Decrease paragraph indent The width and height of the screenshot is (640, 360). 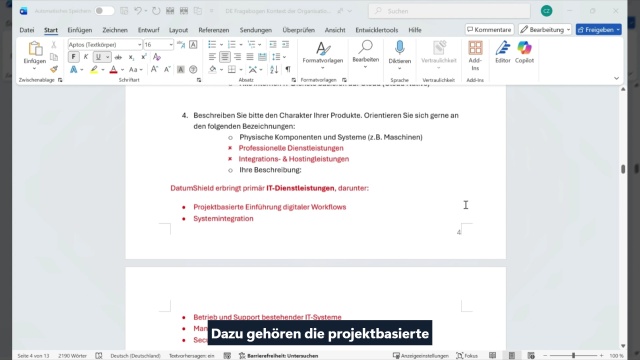tap(273, 44)
